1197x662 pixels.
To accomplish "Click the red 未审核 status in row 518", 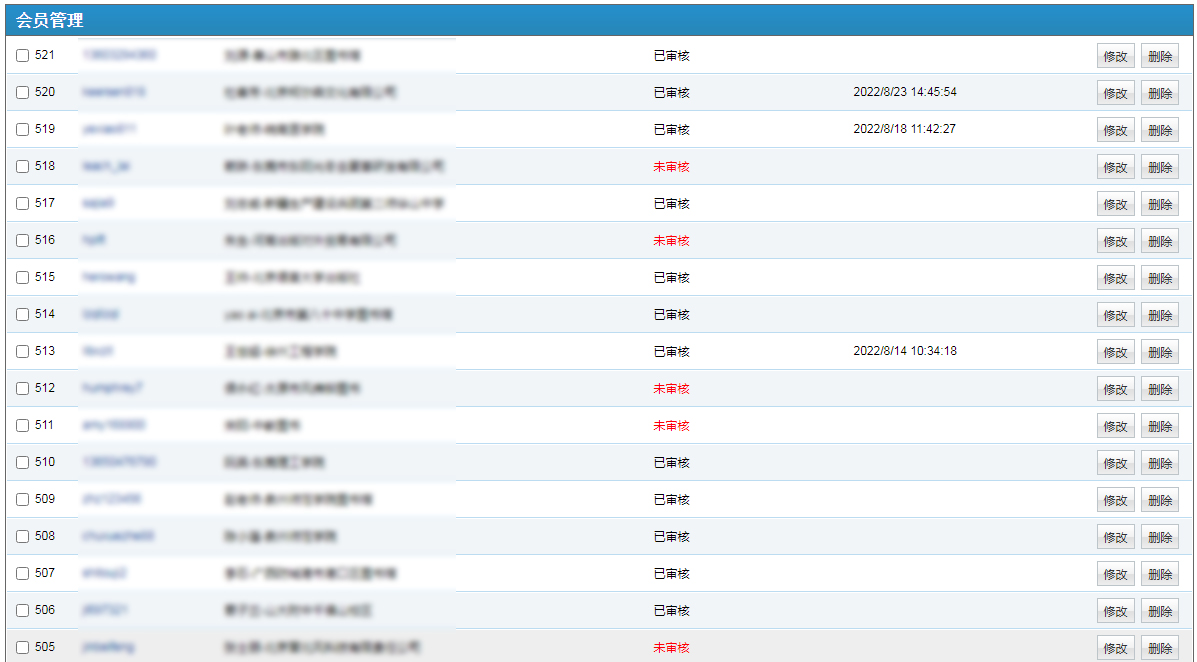I will [671, 167].
